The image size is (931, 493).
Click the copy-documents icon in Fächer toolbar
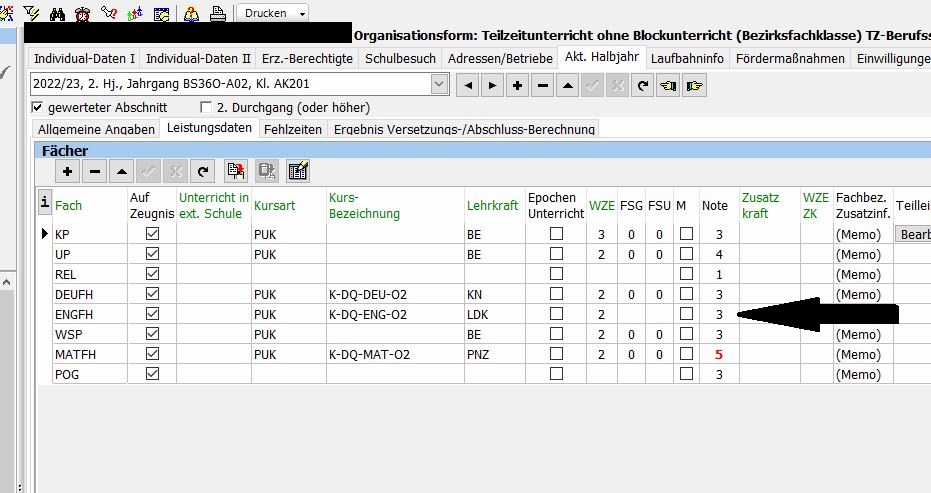coord(236,172)
